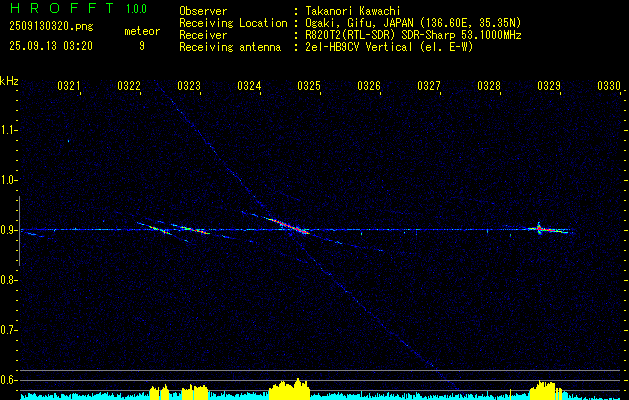Click the 'Receiving antenna' label
Screen dimensions: 629x400
point(230,47)
